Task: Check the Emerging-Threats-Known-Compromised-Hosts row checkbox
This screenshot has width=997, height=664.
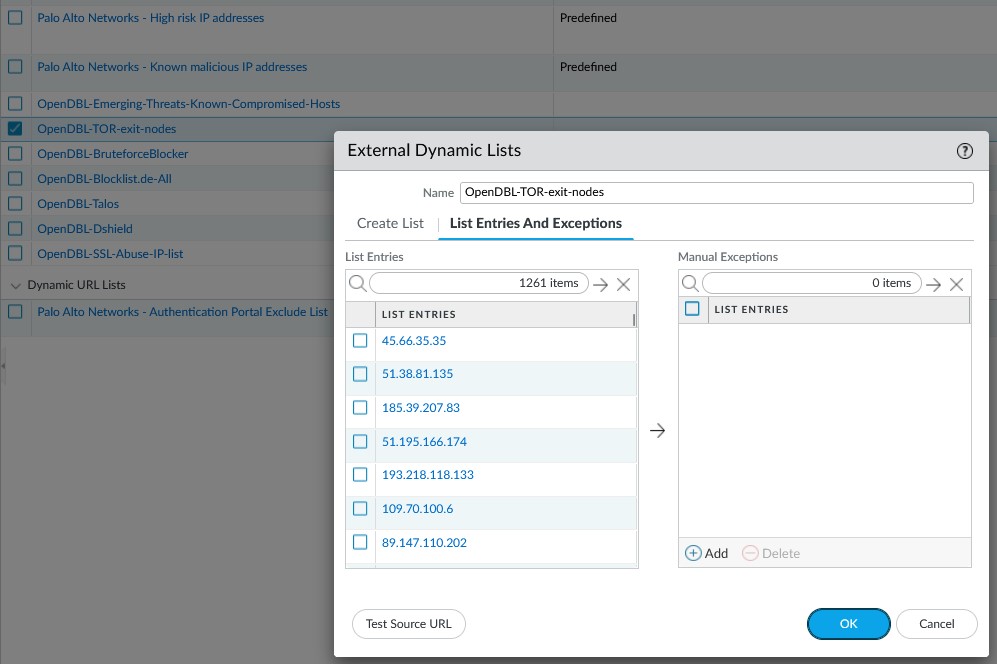Action: coord(15,104)
